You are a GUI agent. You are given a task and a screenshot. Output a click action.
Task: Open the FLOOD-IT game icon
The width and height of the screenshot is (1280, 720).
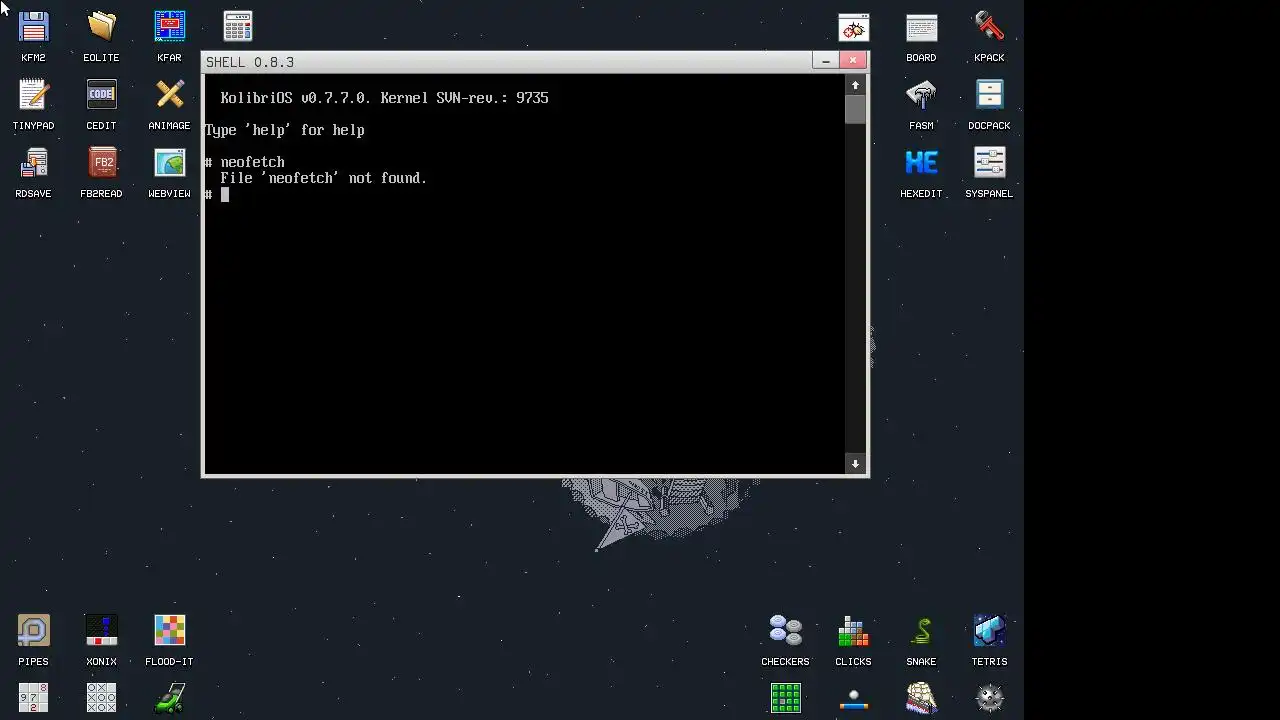click(x=169, y=631)
